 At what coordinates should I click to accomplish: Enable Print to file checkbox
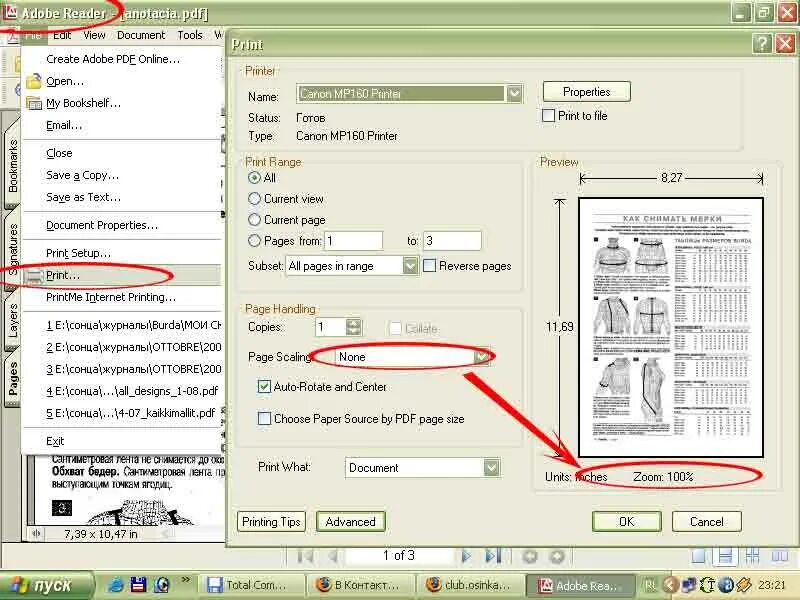point(548,116)
